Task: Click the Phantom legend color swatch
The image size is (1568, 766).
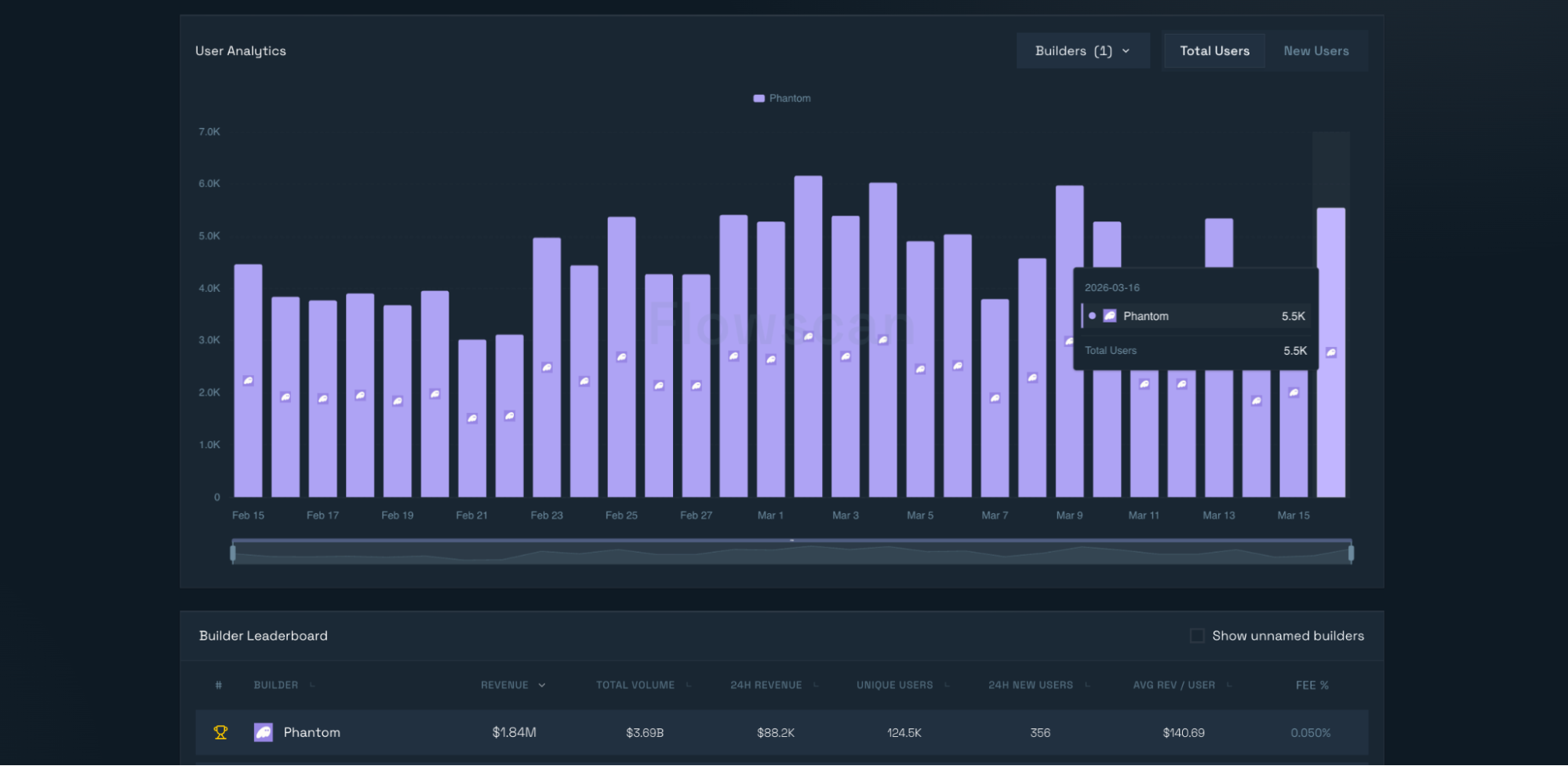Action: [759, 98]
